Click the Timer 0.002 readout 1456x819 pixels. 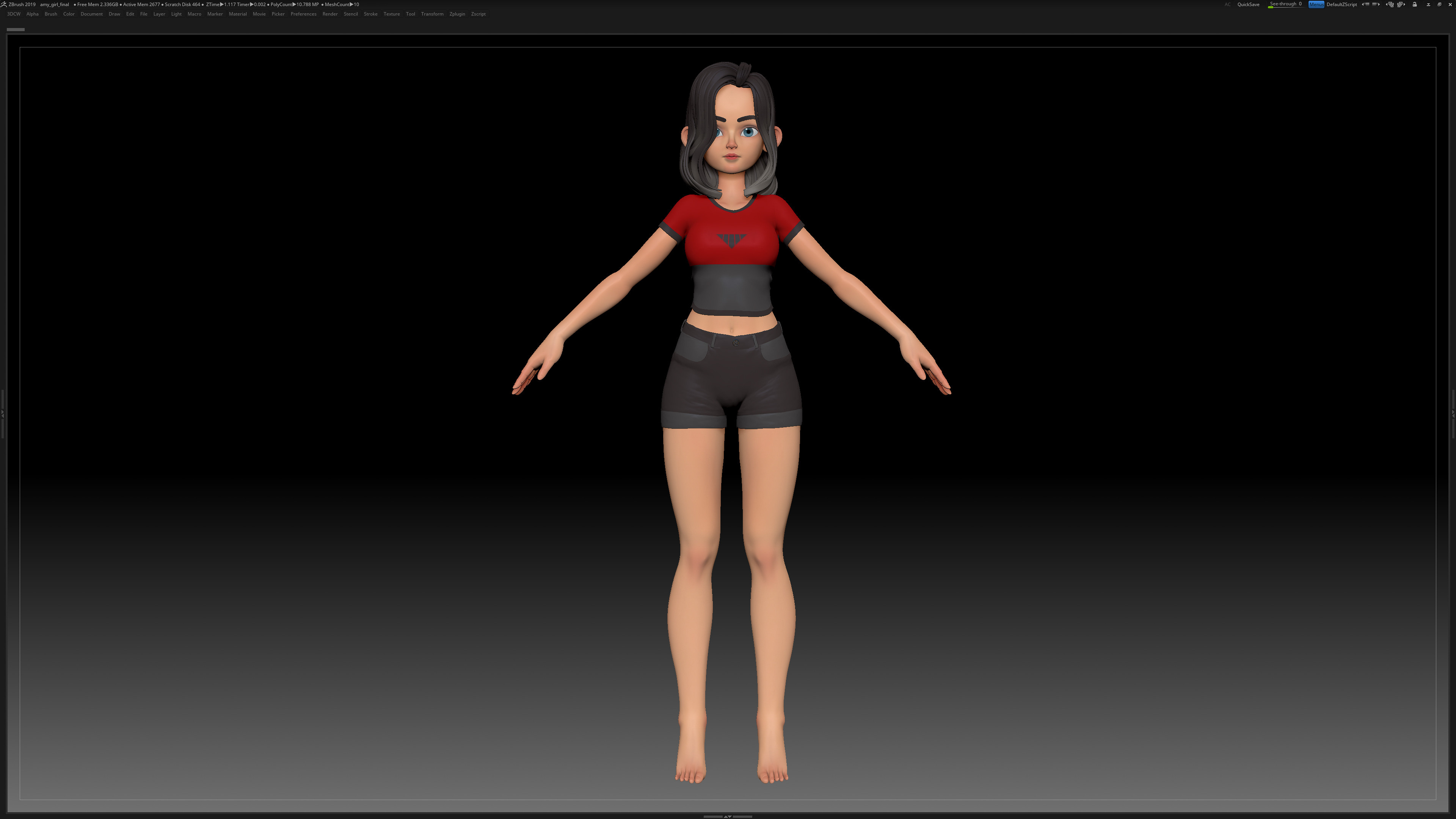(251, 5)
